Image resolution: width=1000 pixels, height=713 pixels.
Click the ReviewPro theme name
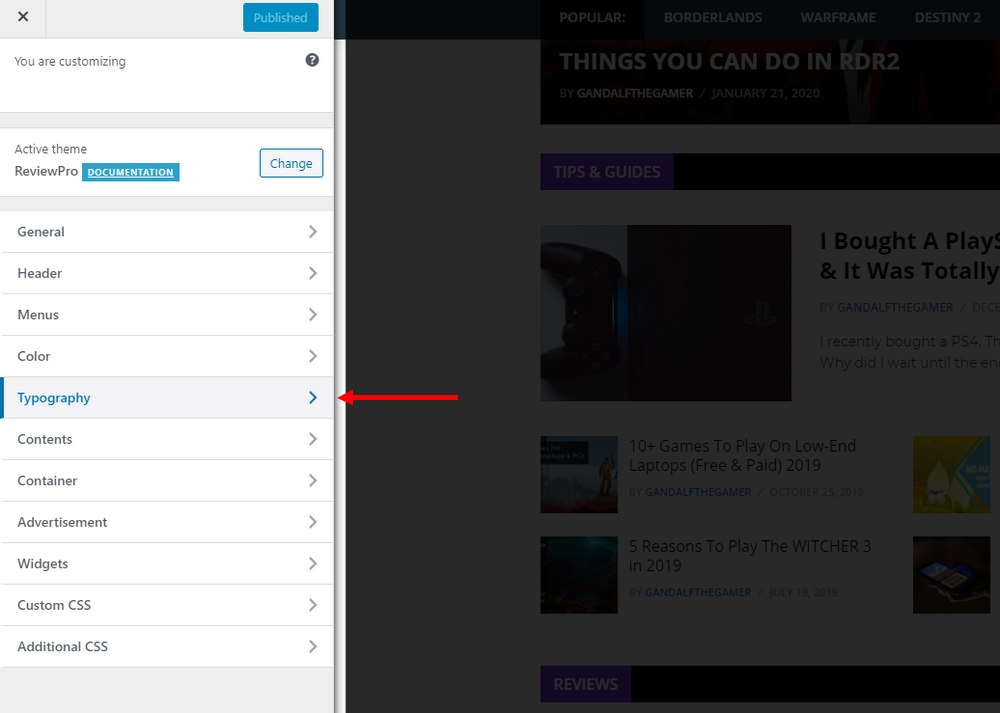(x=46, y=171)
